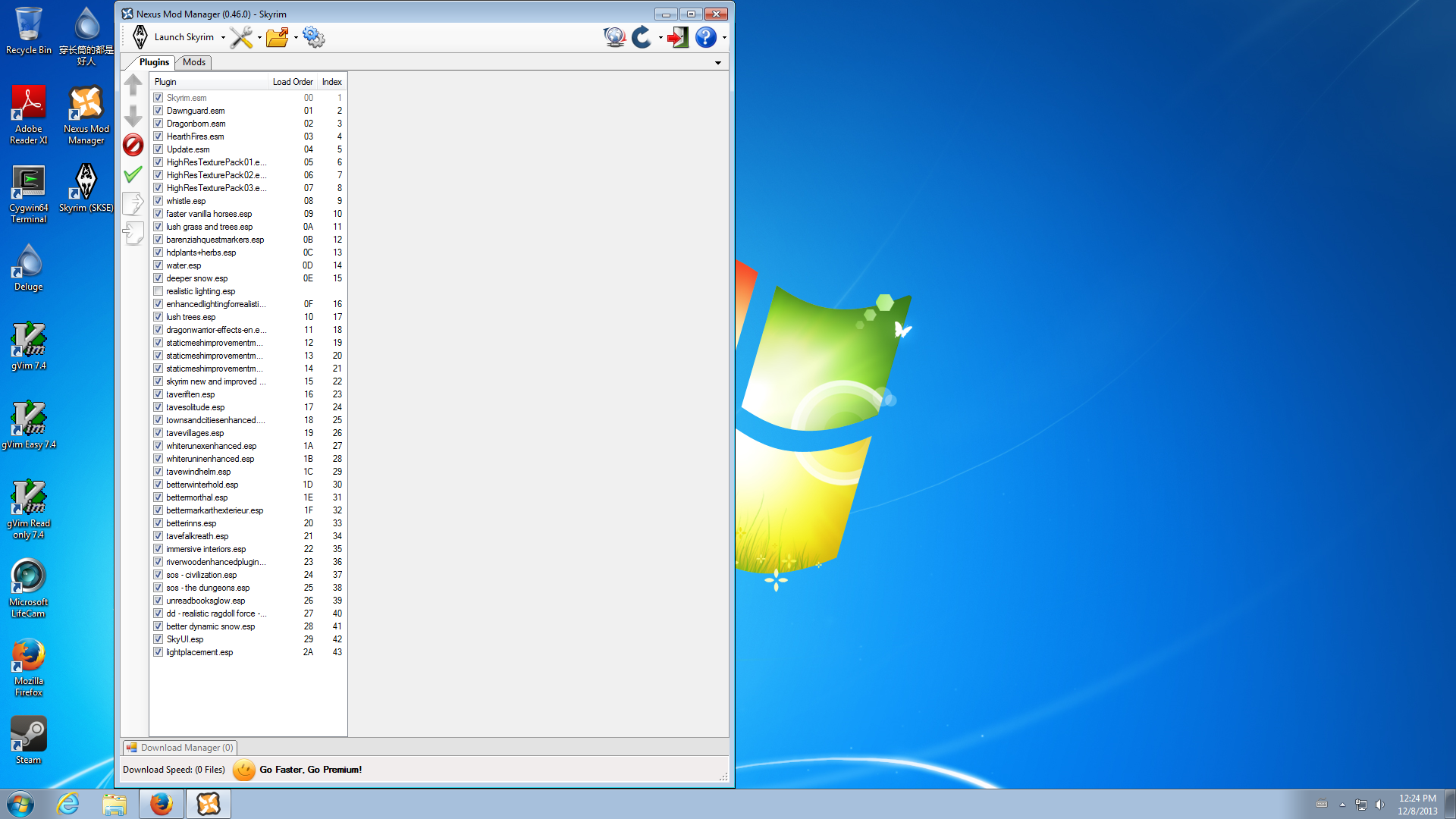Viewport: 1456px width, 819px height.
Task: Sort by the Load Order column header
Action: point(293,82)
